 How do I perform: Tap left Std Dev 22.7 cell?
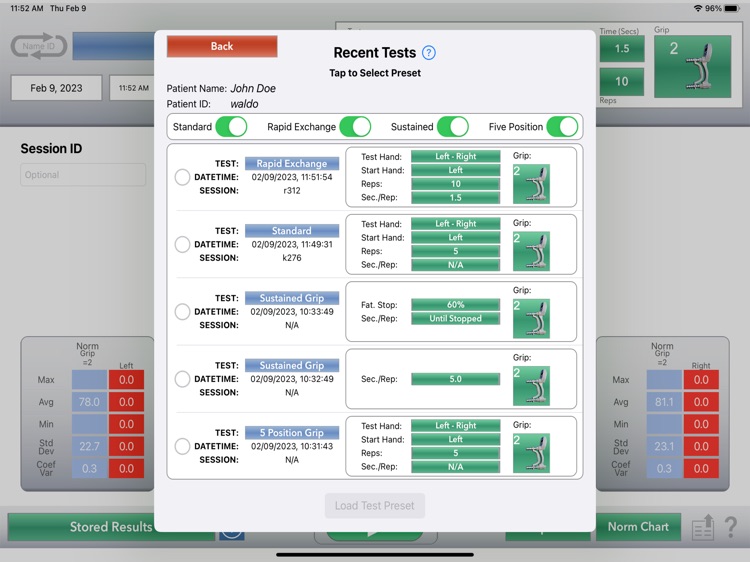point(89,446)
